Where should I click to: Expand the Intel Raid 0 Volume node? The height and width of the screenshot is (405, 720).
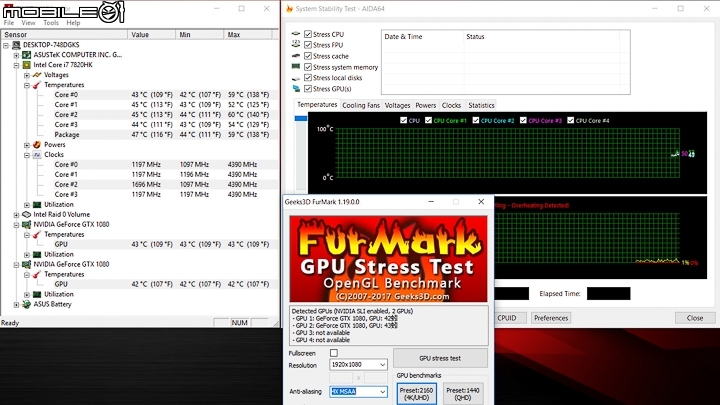click(x=16, y=215)
